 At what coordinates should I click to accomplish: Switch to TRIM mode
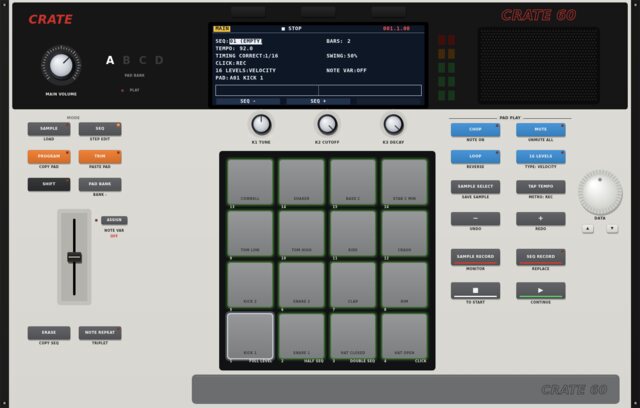point(100,157)
